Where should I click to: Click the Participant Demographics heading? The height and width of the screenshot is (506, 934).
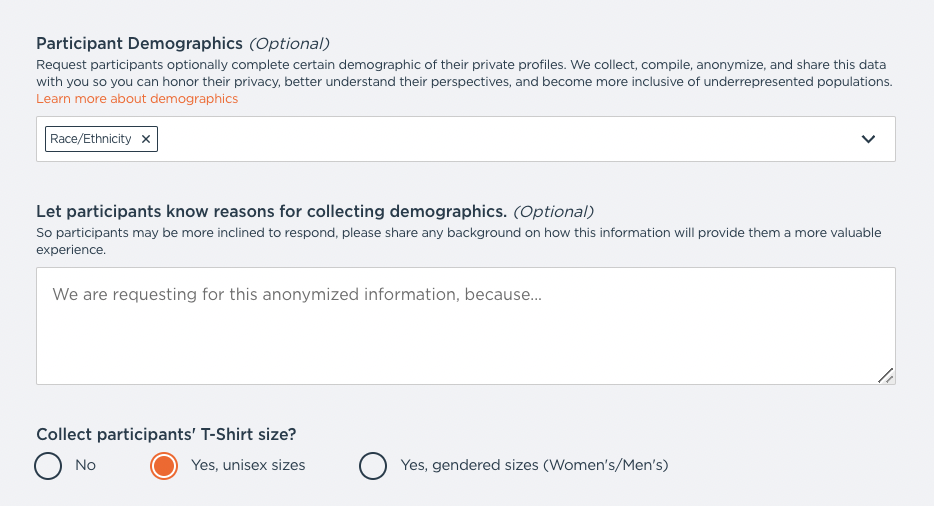pos(139,43)
